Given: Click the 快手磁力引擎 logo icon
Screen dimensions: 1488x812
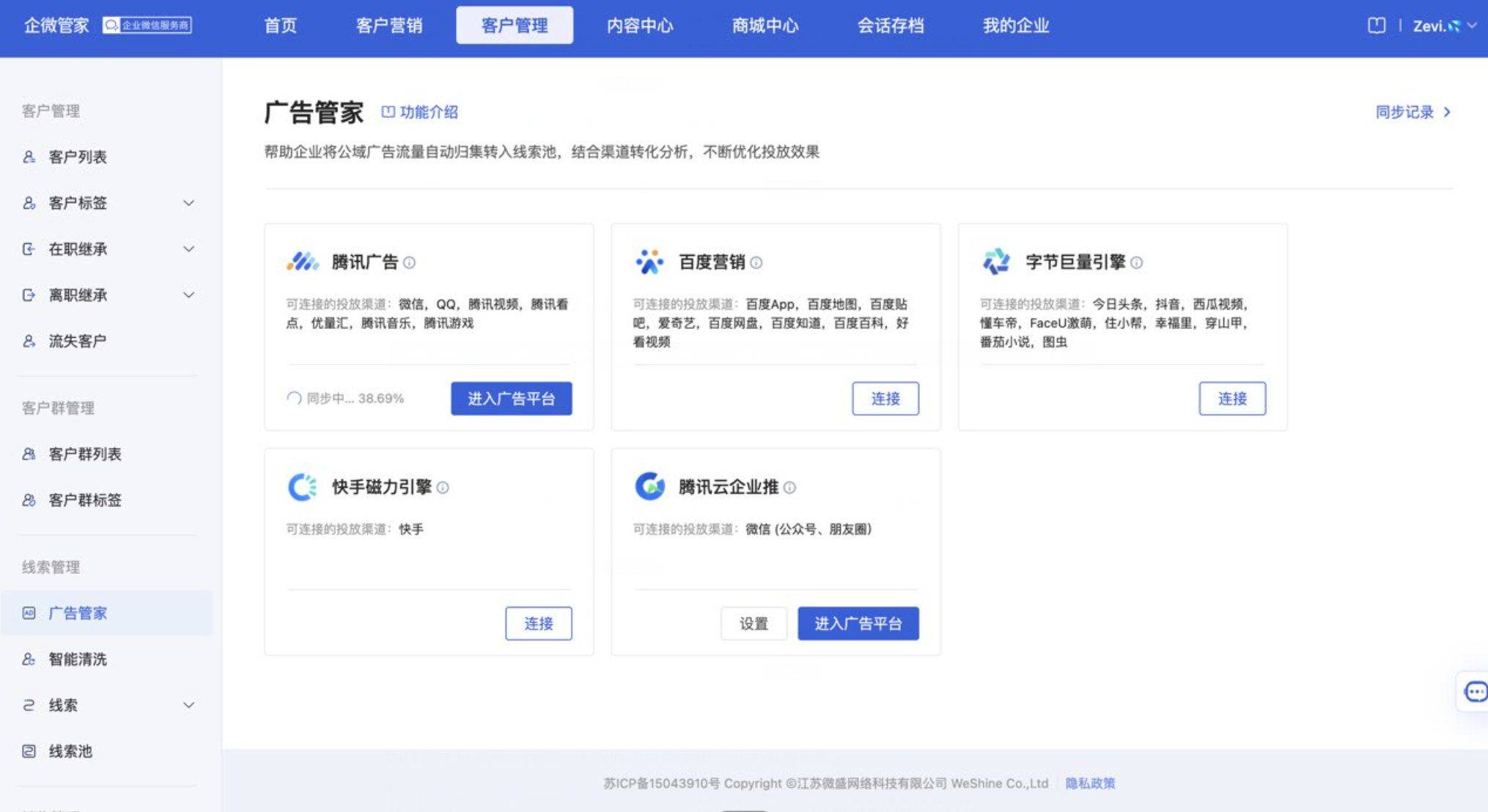Looking at the screenshot, I should (x=302, y=487).
